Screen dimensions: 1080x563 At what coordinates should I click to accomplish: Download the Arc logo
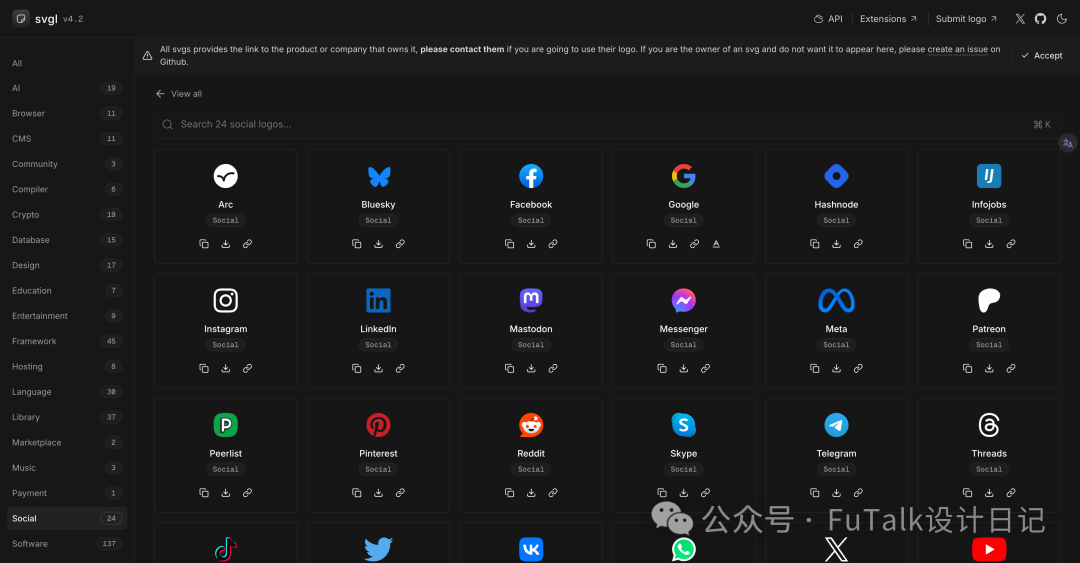click(x=226, y=244)
